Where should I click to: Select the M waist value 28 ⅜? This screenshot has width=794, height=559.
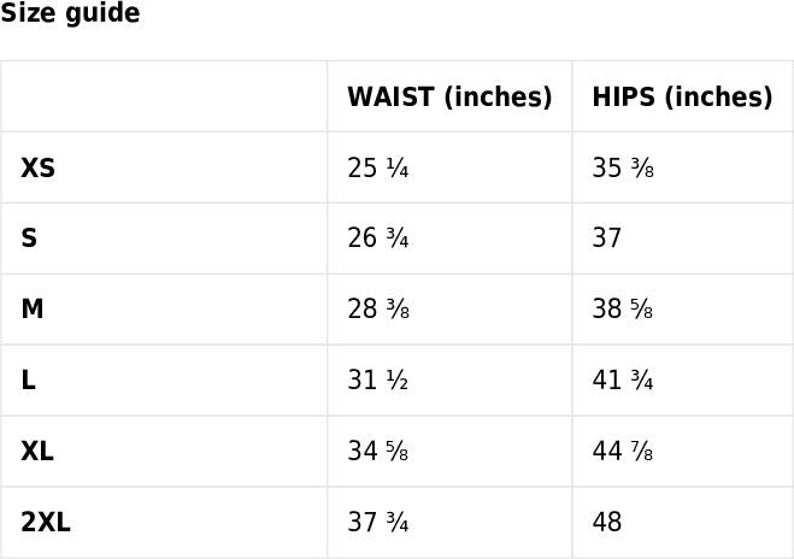378,309
